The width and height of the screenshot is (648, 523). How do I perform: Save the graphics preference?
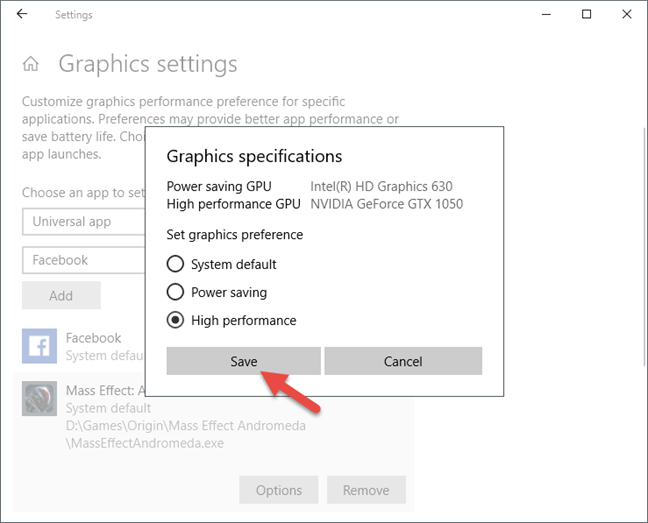pyautogui.click(x=243, y=361)
